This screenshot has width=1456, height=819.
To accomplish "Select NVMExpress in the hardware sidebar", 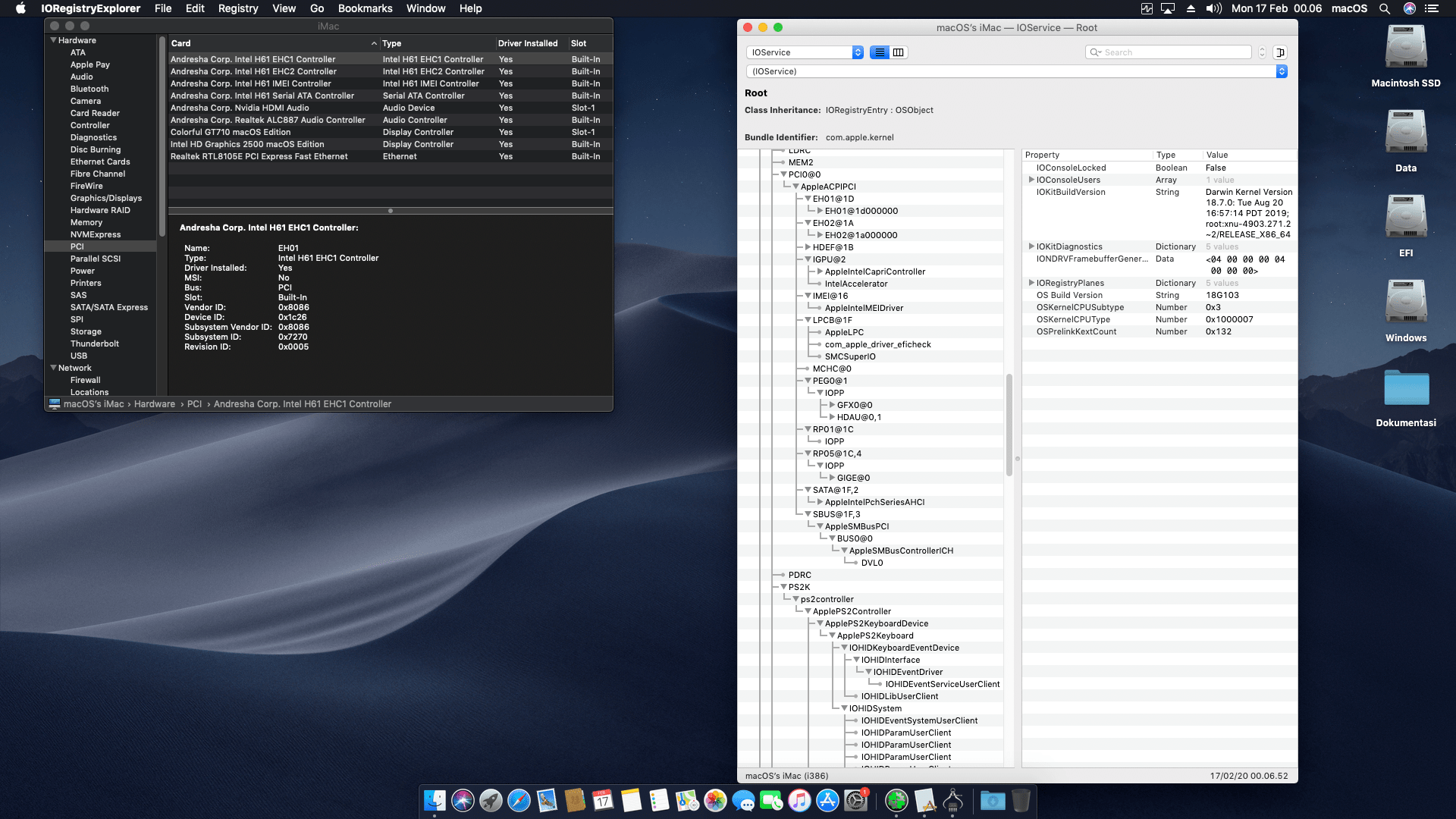I will (x=96, y=234).
